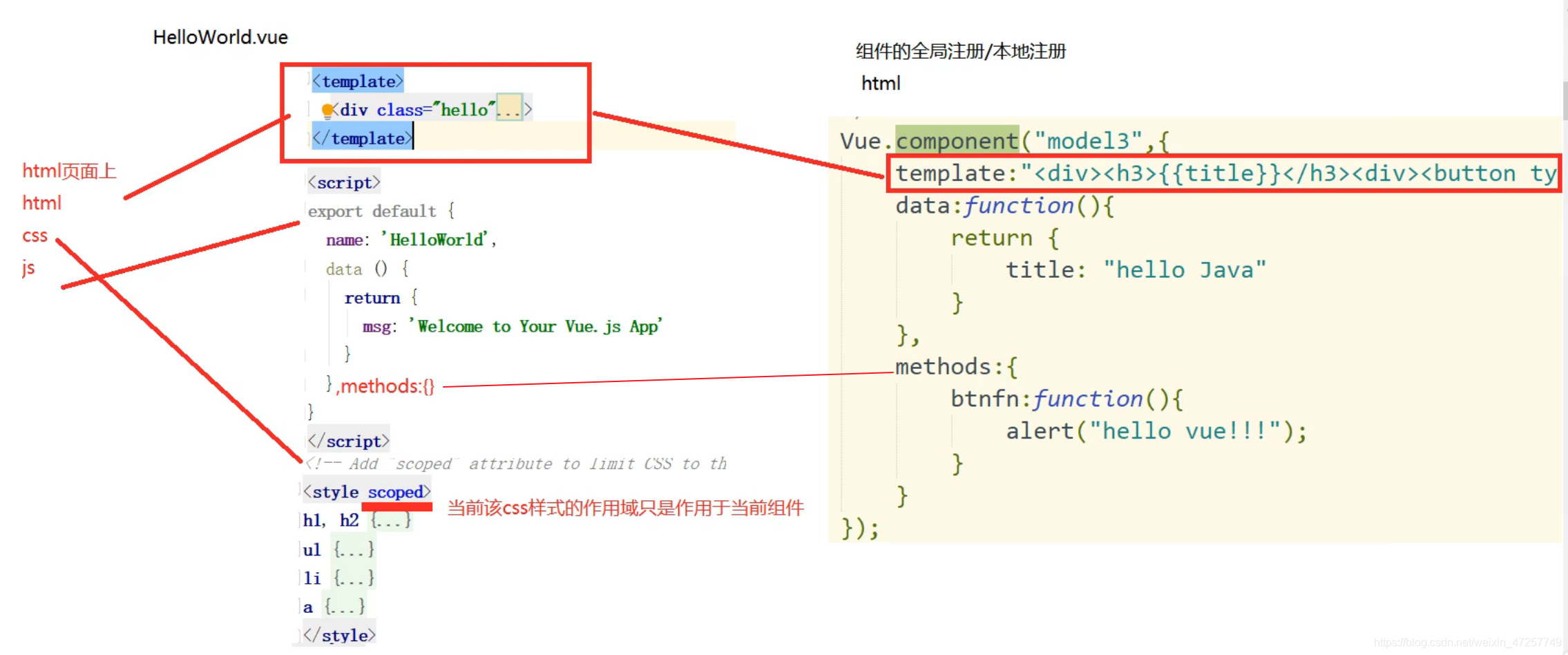Click the 'export default {' line
The image size is (1568, 655).
(381, 211)
